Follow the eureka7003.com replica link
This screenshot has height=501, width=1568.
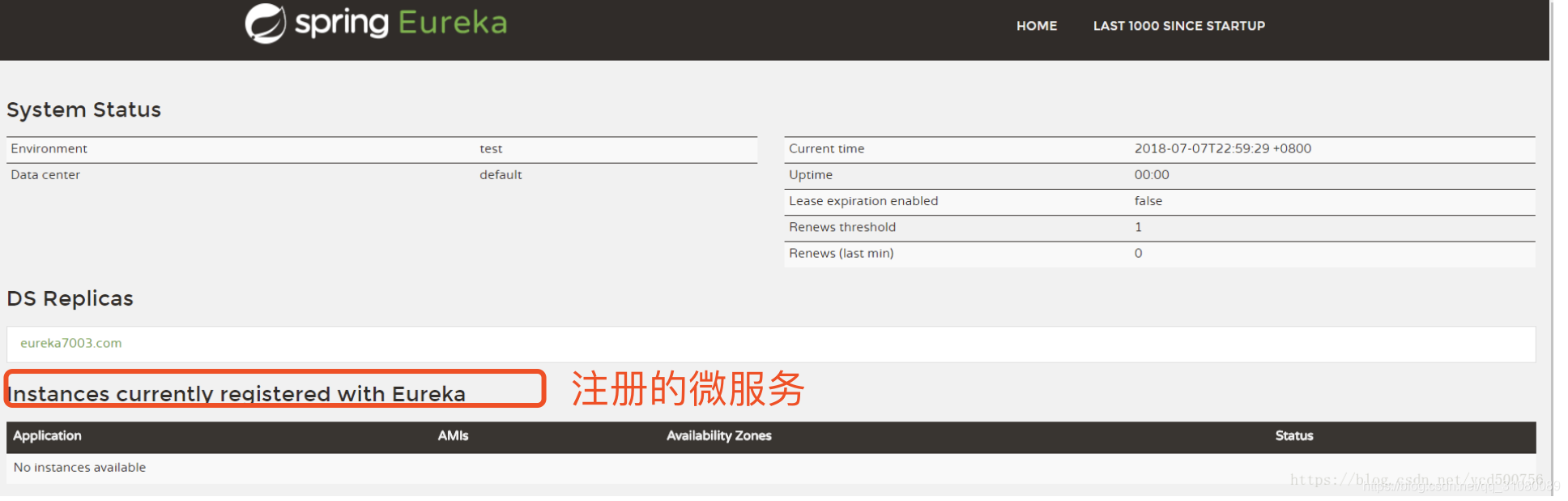tap(71, 343)
